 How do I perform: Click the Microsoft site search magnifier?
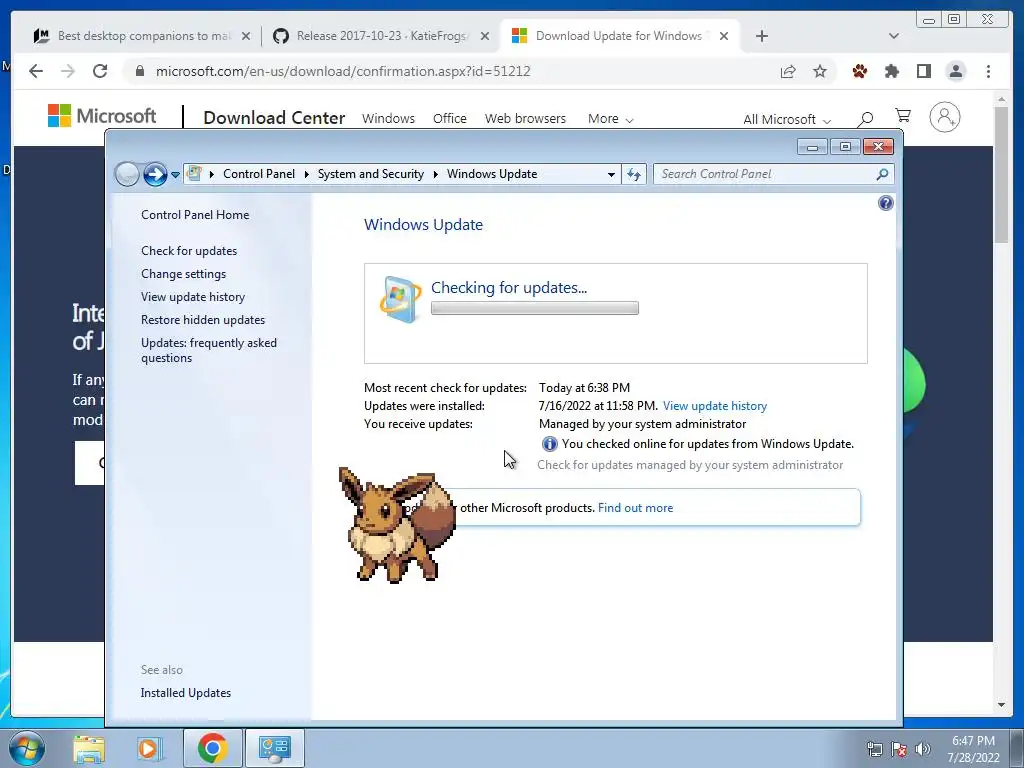coord(865,118)
